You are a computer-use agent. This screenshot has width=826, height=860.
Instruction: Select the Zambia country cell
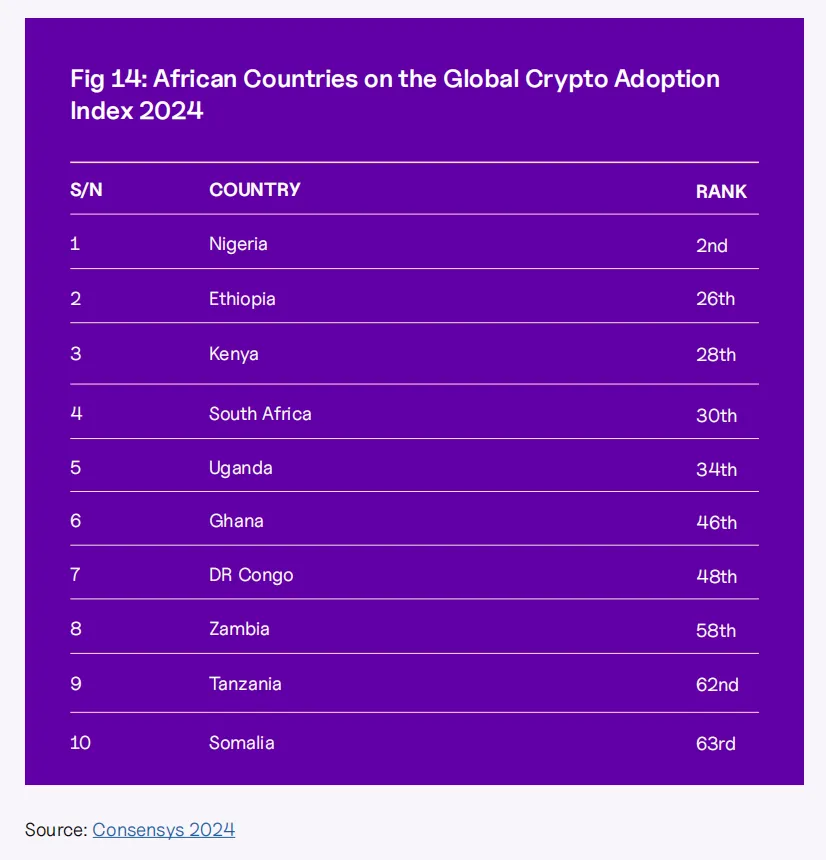239,629
